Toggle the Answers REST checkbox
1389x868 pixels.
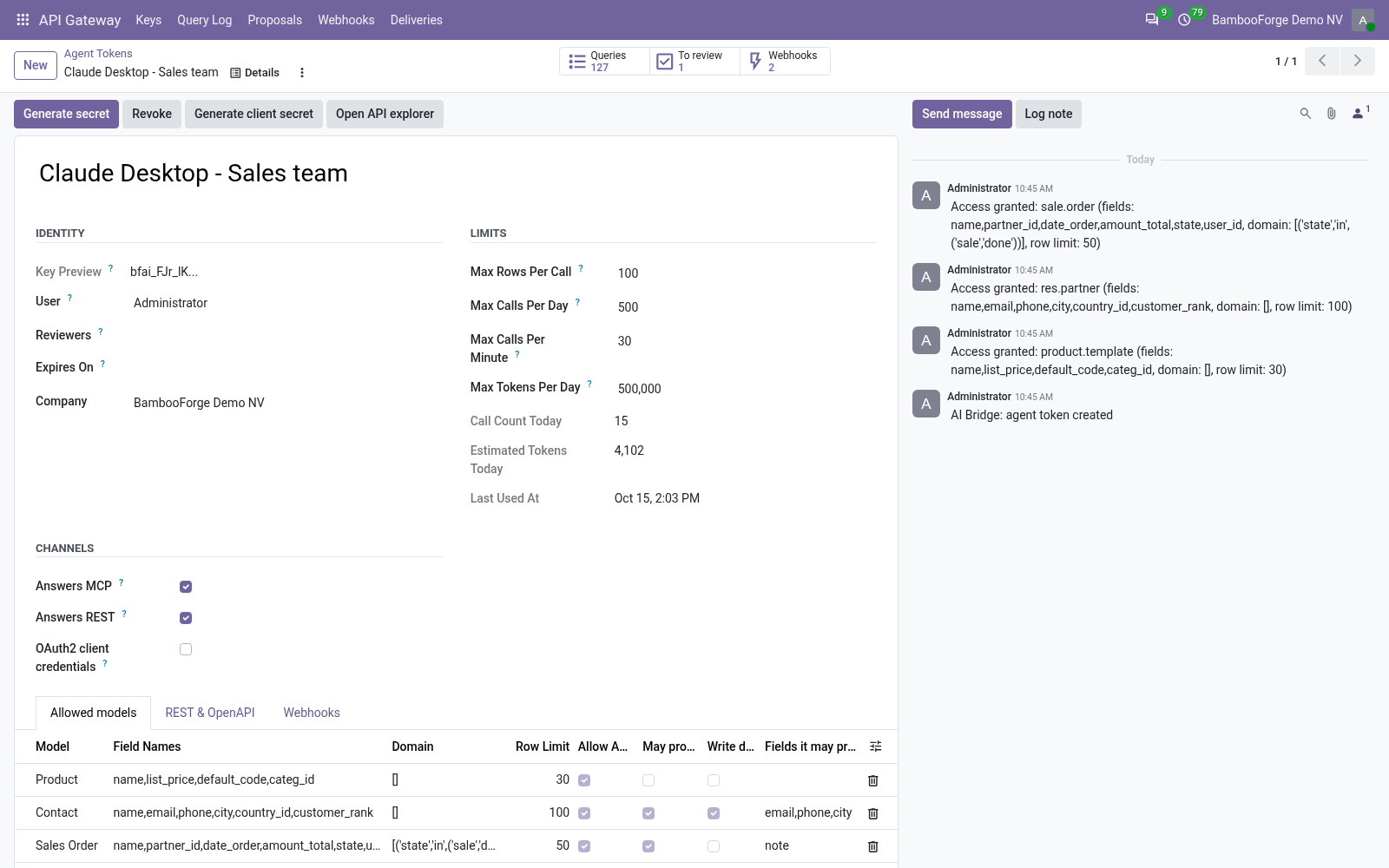pos(186,618)
